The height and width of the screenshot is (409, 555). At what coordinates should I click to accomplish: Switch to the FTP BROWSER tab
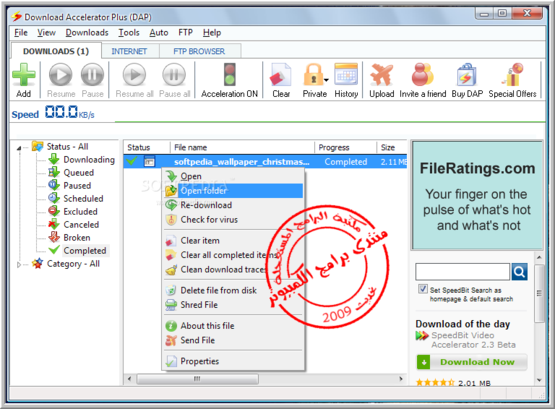(199, 51)
